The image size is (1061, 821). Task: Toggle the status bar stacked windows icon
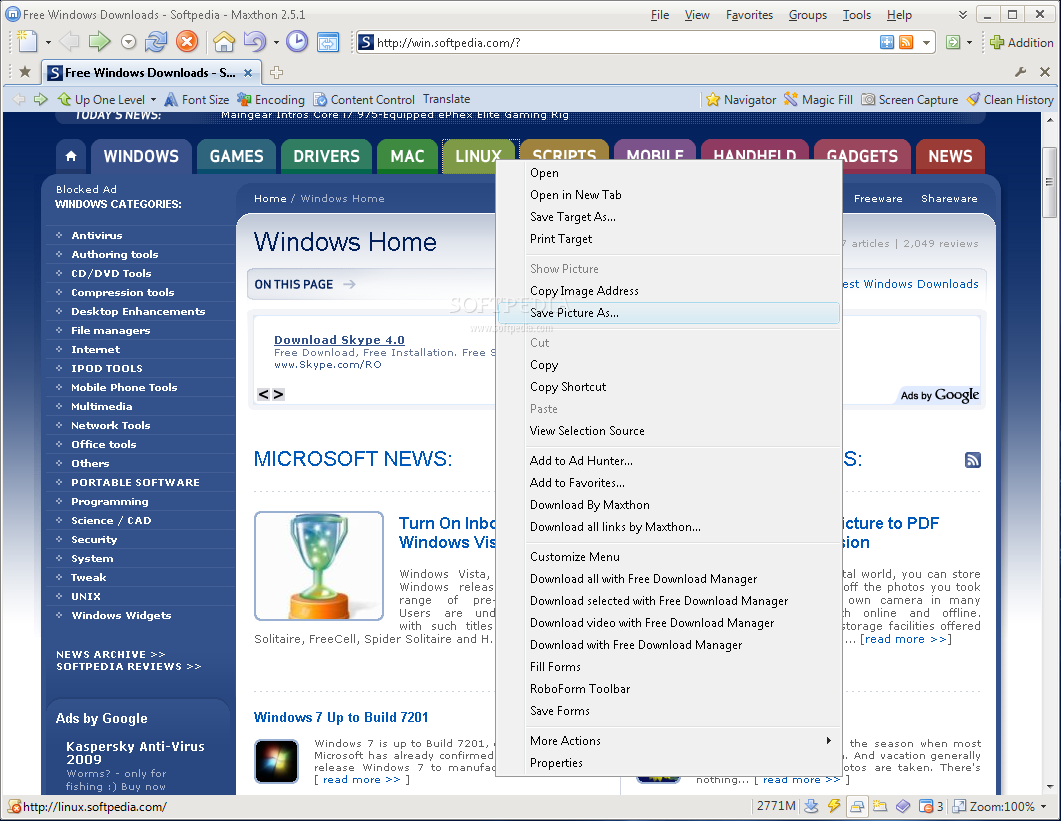[x=857, y=806]
